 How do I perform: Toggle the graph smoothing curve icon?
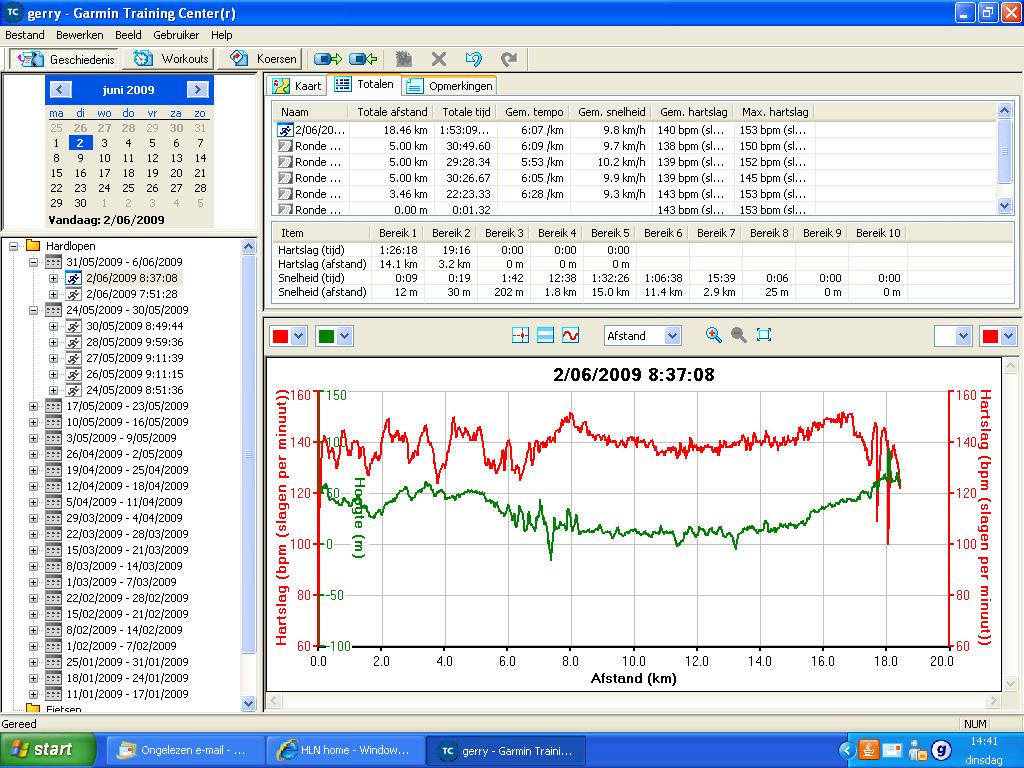click(570, 336)
